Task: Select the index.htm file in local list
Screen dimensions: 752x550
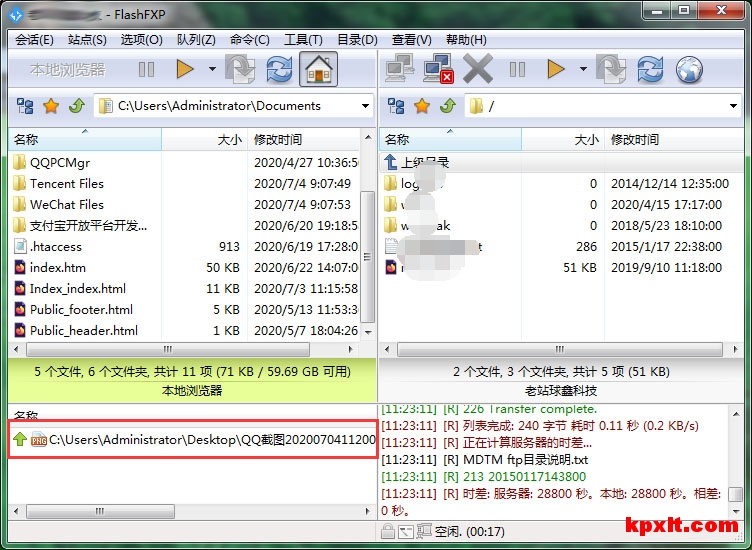Action: coord(58,267)
